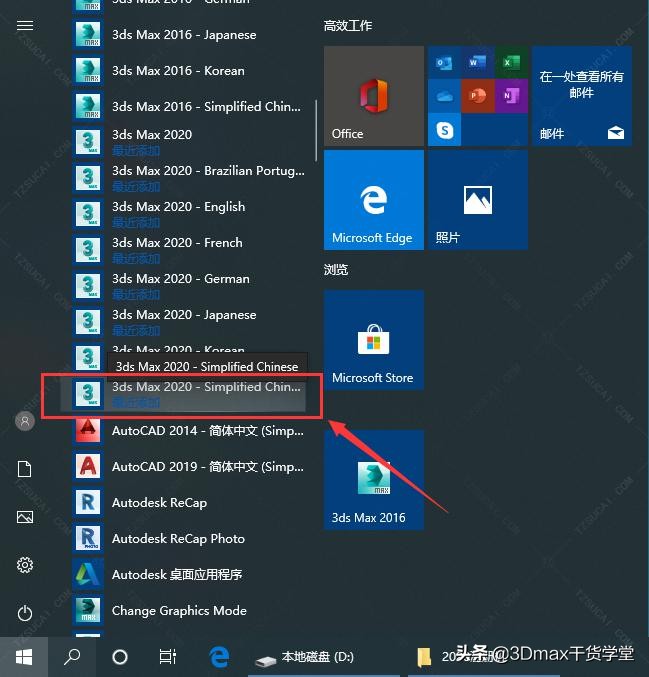The image size is (649, 677).
Task: Select the Autodesk ReCap Photo label
Action: pyautogui.click(x=178, y=539)
